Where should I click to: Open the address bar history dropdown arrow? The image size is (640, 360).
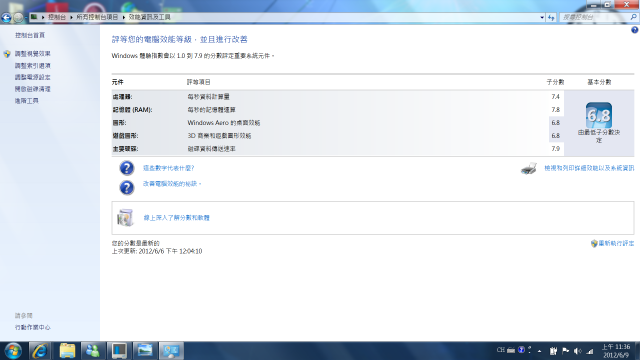pos(542,18)
